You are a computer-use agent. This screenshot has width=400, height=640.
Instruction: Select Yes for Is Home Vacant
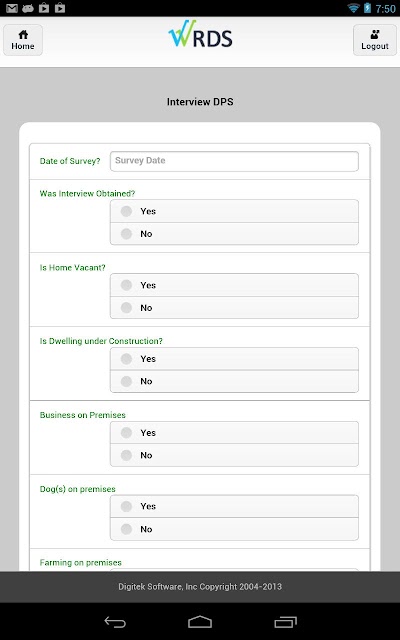point(234,285)
